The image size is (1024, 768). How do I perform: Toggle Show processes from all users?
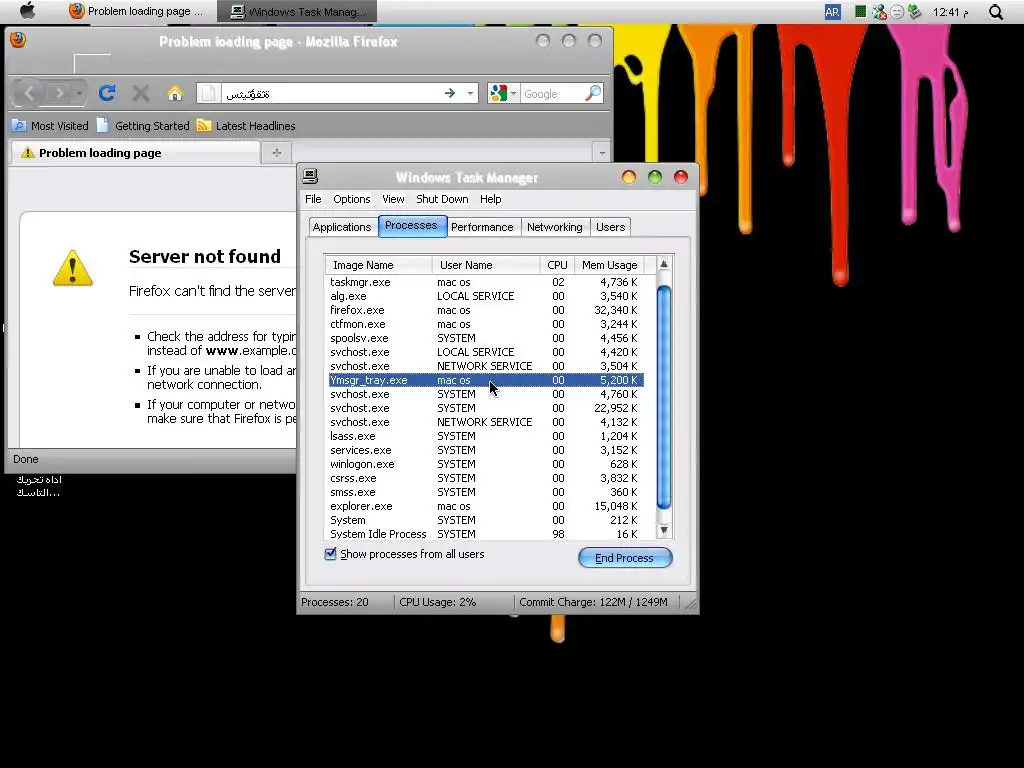coord(330,554)
